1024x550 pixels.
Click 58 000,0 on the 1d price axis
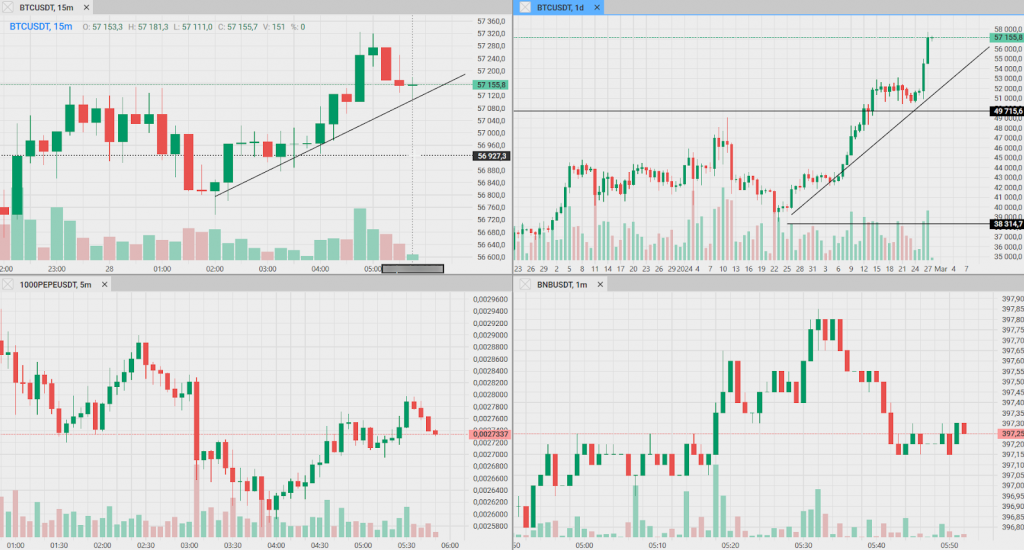pyautogui.click(x=1008, y=29)
